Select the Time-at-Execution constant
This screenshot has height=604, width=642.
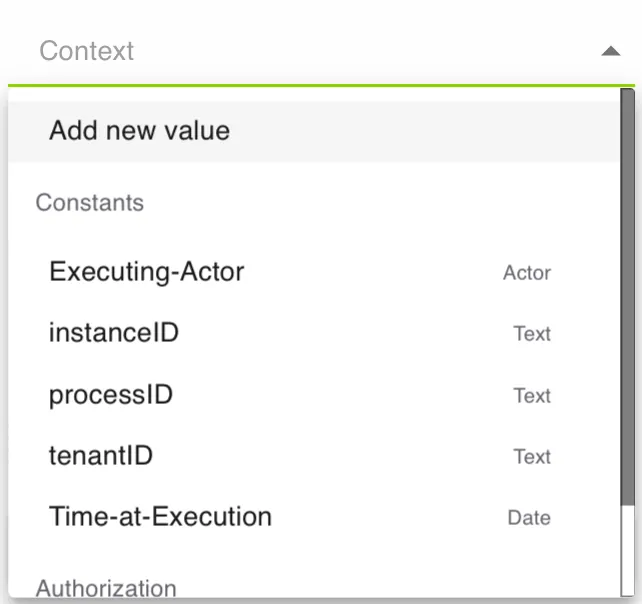click(314, 516)
